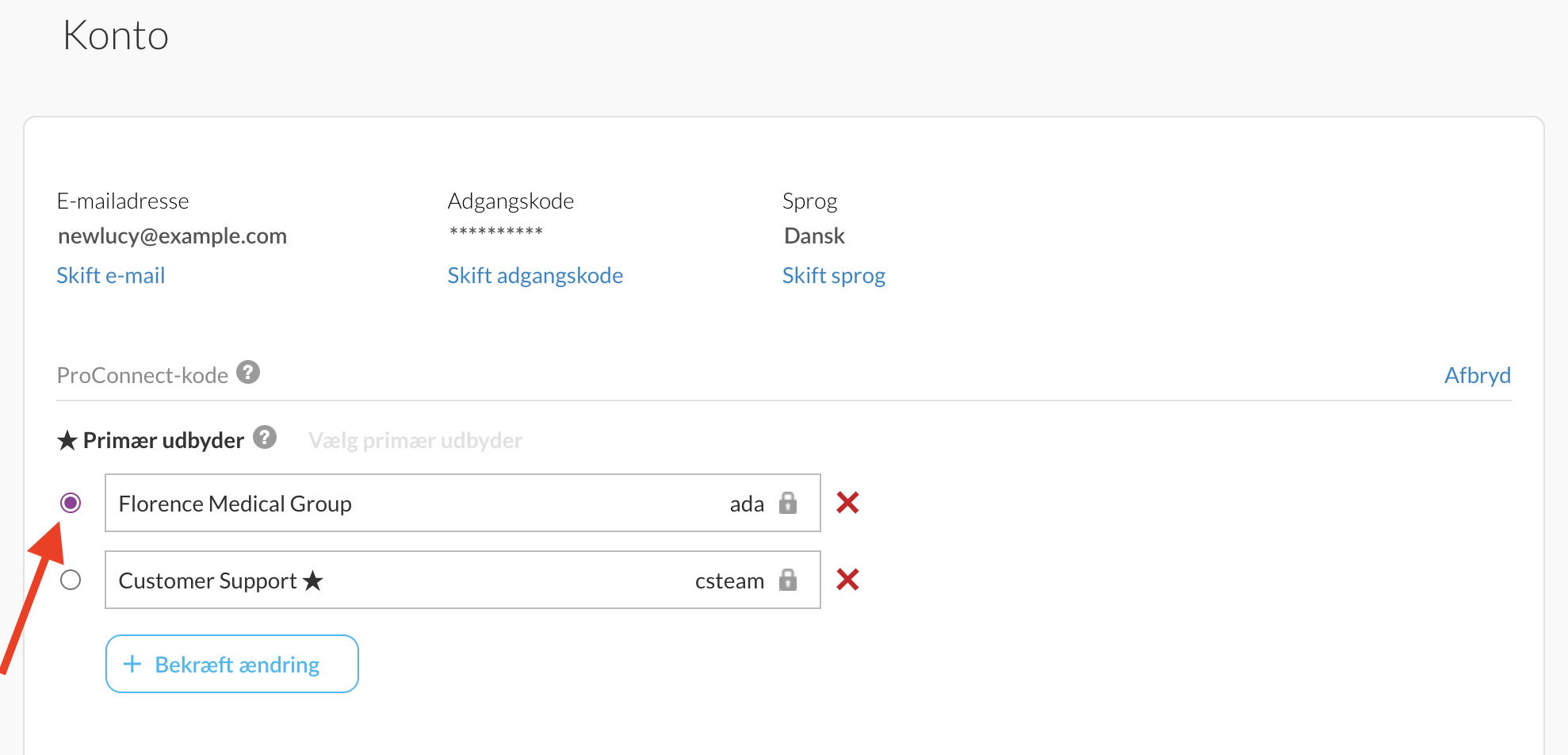The height and width of the screenshot is (755, 1568).
Task: Click the Customer Support provider field
Action: click(x=463, y=580)
